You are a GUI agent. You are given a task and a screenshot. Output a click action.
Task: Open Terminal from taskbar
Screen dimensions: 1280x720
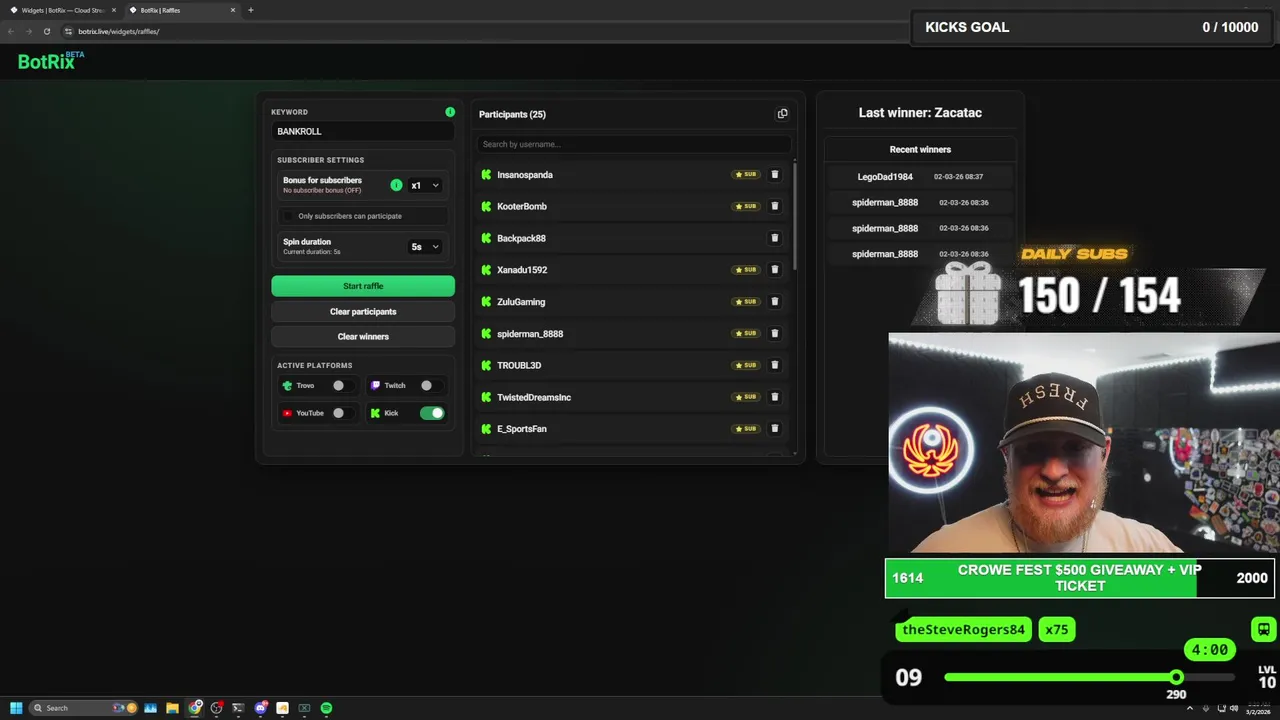[x=238, y=708]
